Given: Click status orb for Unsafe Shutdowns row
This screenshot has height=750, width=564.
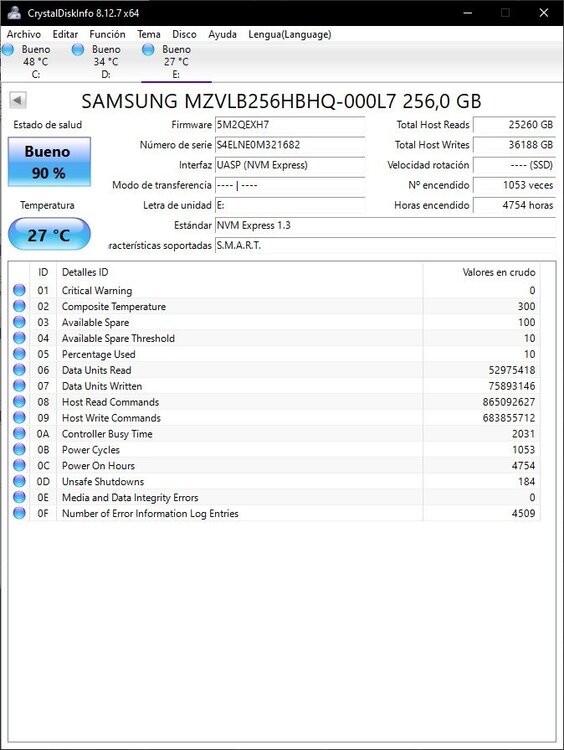Looking at the screenshot, I should (19, 481).
